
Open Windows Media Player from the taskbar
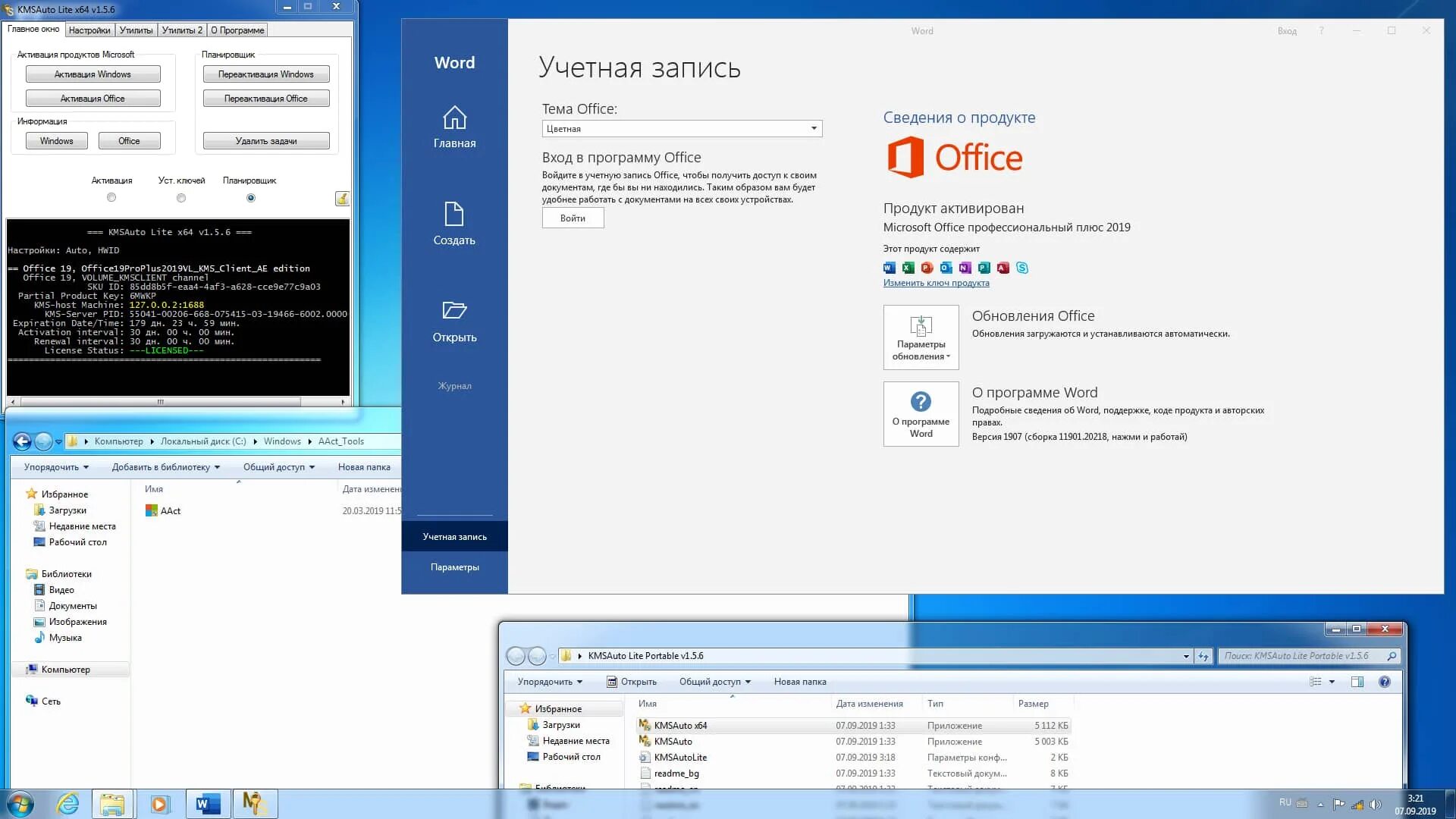(160, 804)
